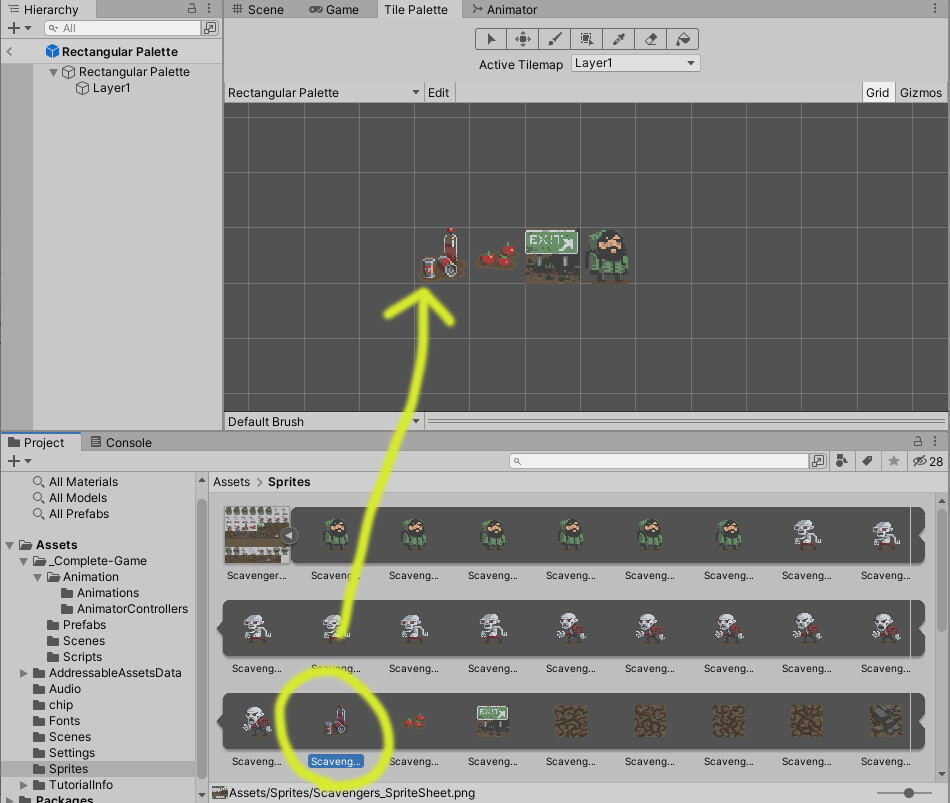Click the Rectangular Palette prefab cube icon

point(53,52)
